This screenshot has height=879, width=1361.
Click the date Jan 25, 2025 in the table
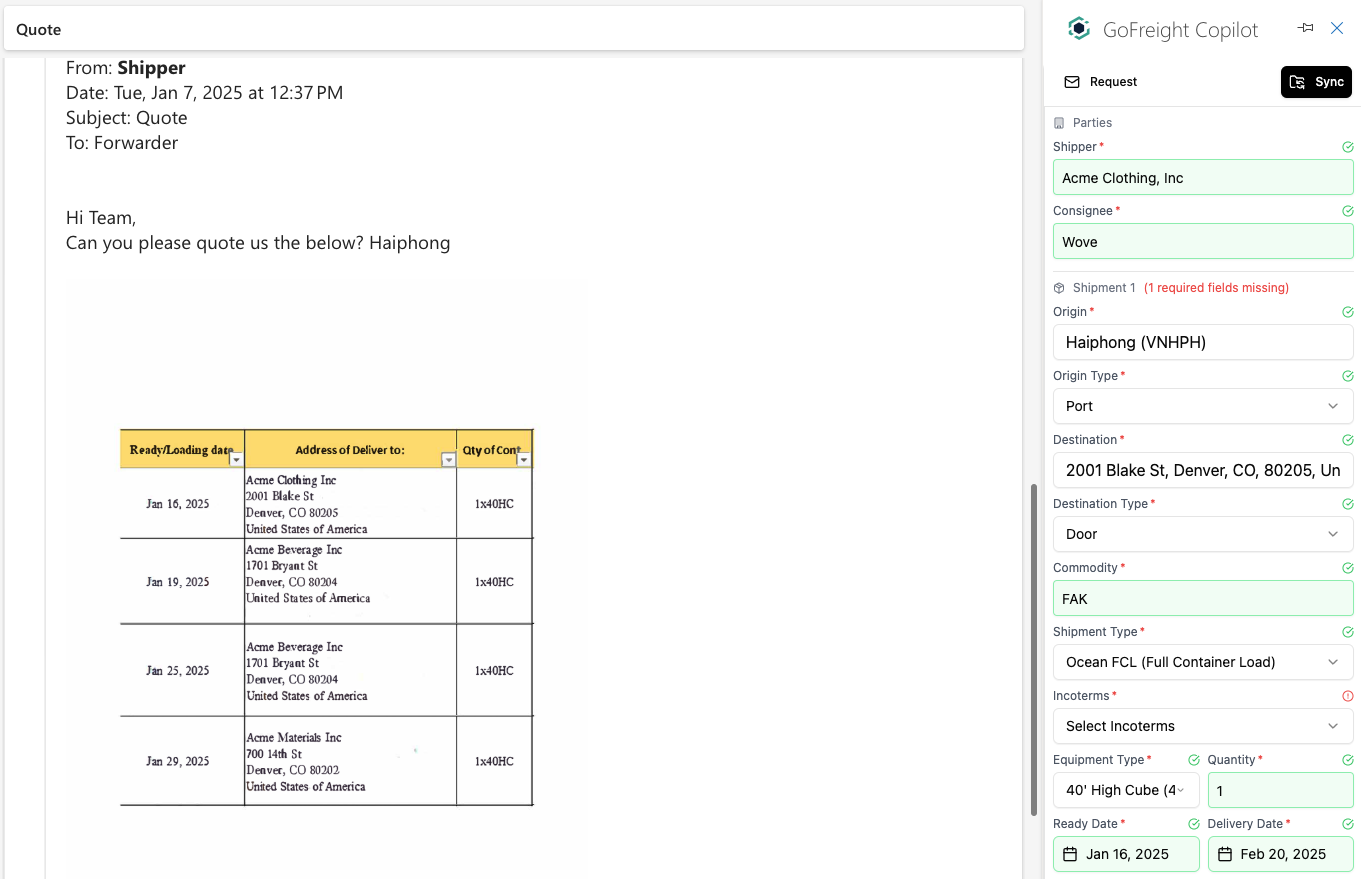[x=178, y=671]
